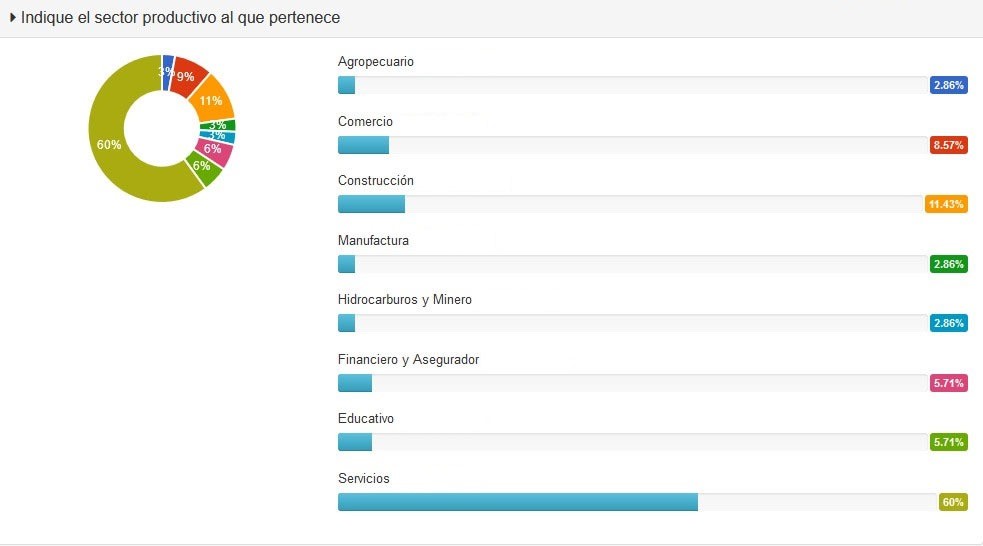The height and width of the screenshot is (546, 983).
Task: Collapse the 'Indique el sector productivo' section triangle
Action: click(12, 18)
